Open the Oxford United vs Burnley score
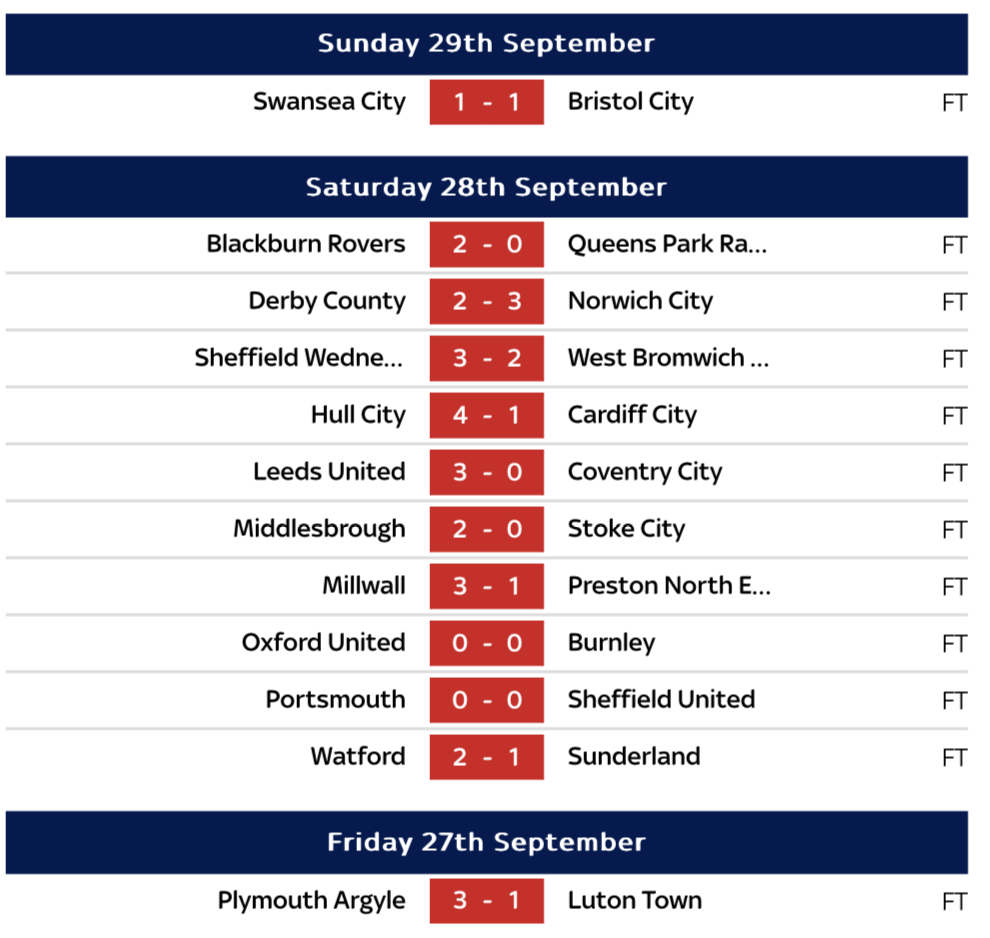This screenshot has height=938, width=990. pyautogui.click(x=486, y=643)
